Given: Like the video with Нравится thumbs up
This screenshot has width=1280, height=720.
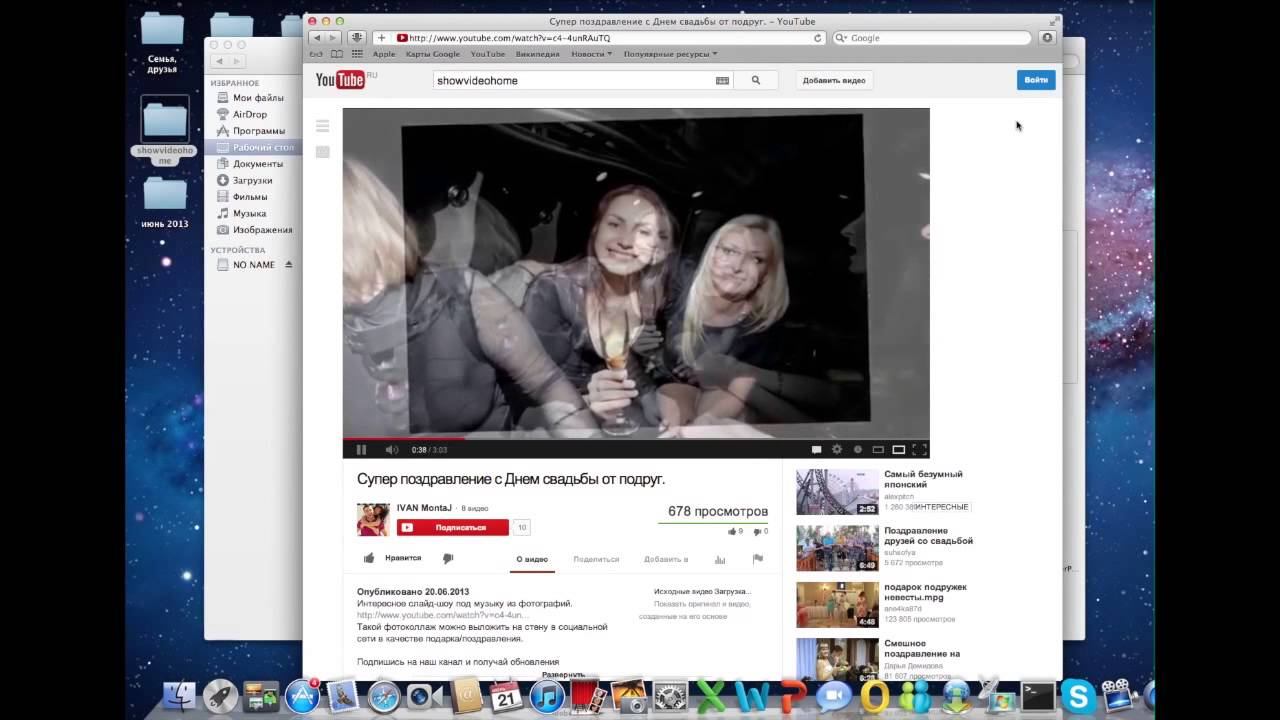Looking at the screenshot, I should pos(393,558).
